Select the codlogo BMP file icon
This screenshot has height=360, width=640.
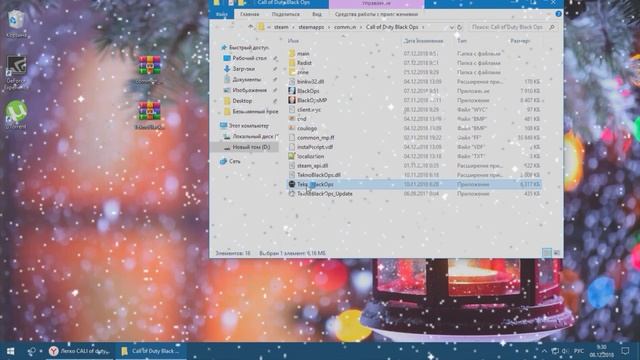point(292,128)
